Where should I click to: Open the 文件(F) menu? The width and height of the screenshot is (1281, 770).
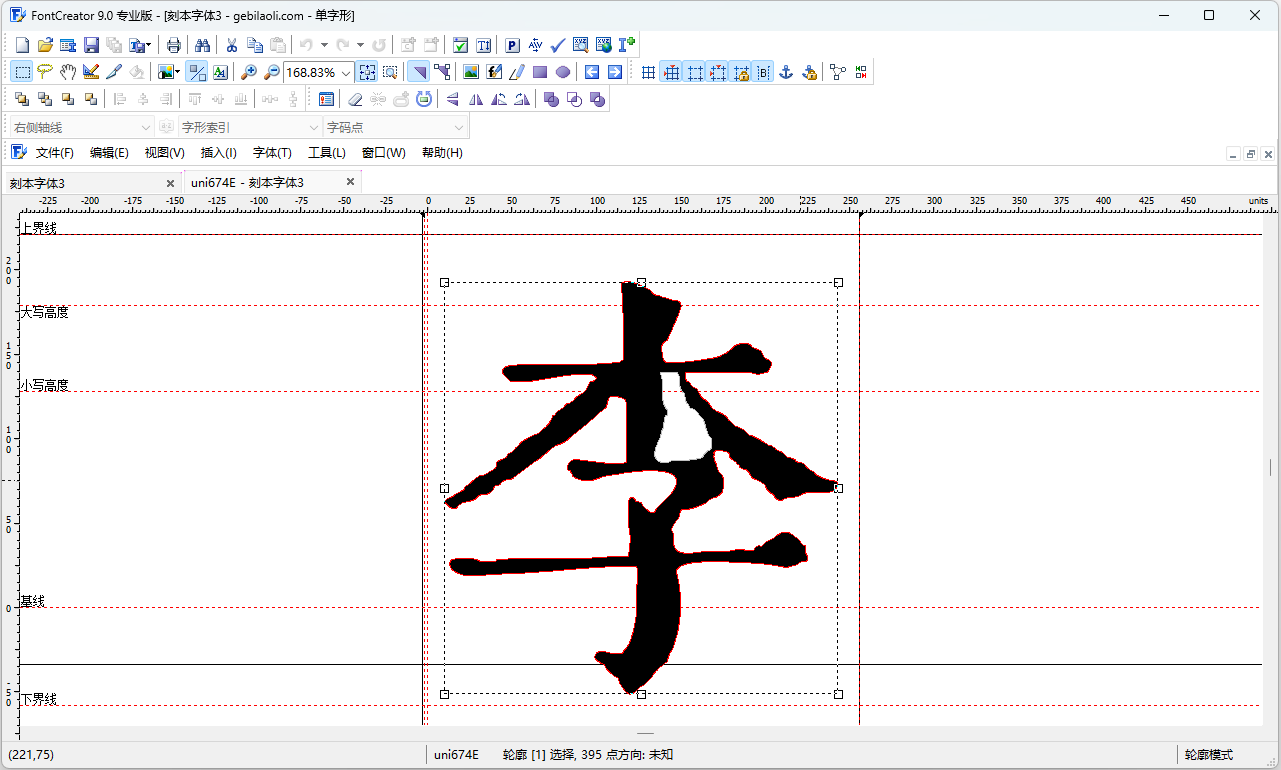(55, 153)
